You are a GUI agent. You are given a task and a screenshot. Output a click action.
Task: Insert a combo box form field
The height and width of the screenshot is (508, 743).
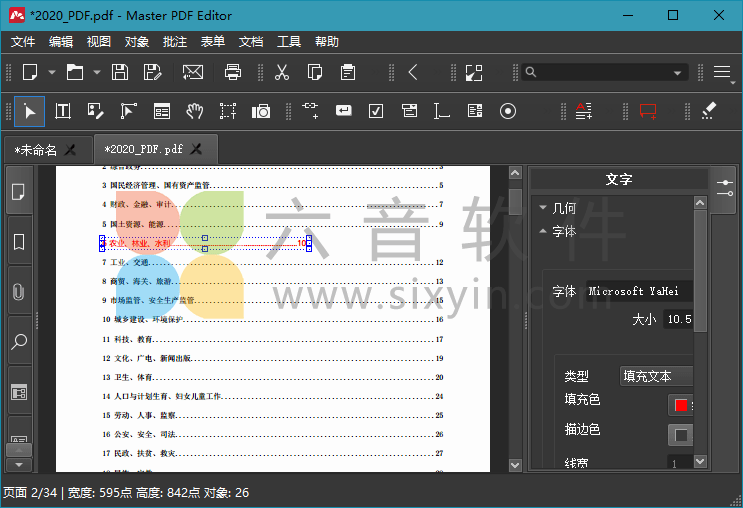click(409, 111)
